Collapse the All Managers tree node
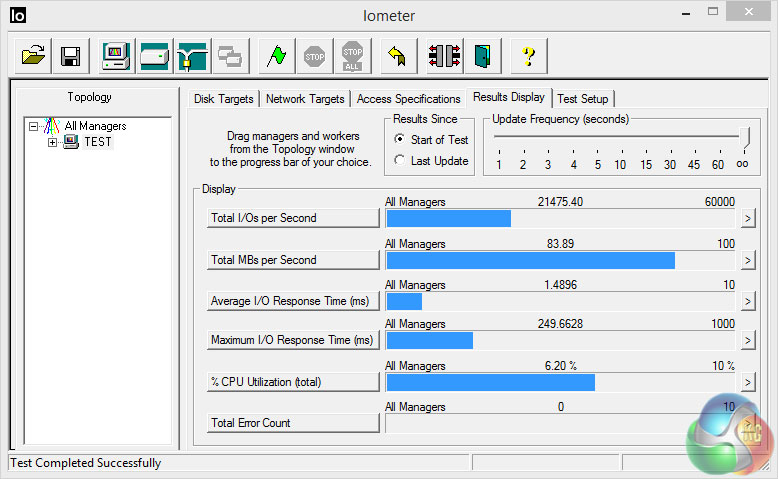The height and width of the screenshot is (479, 778). pyautogui.click(x=33, y=127)
